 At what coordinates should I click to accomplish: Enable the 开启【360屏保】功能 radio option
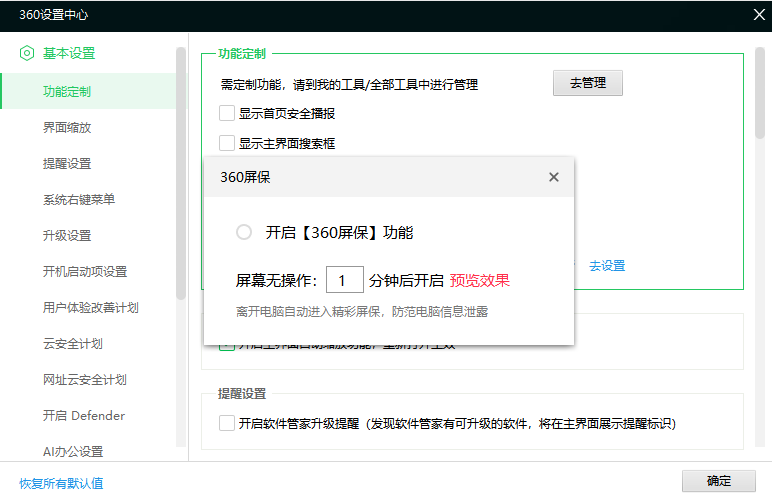[244, 232]
